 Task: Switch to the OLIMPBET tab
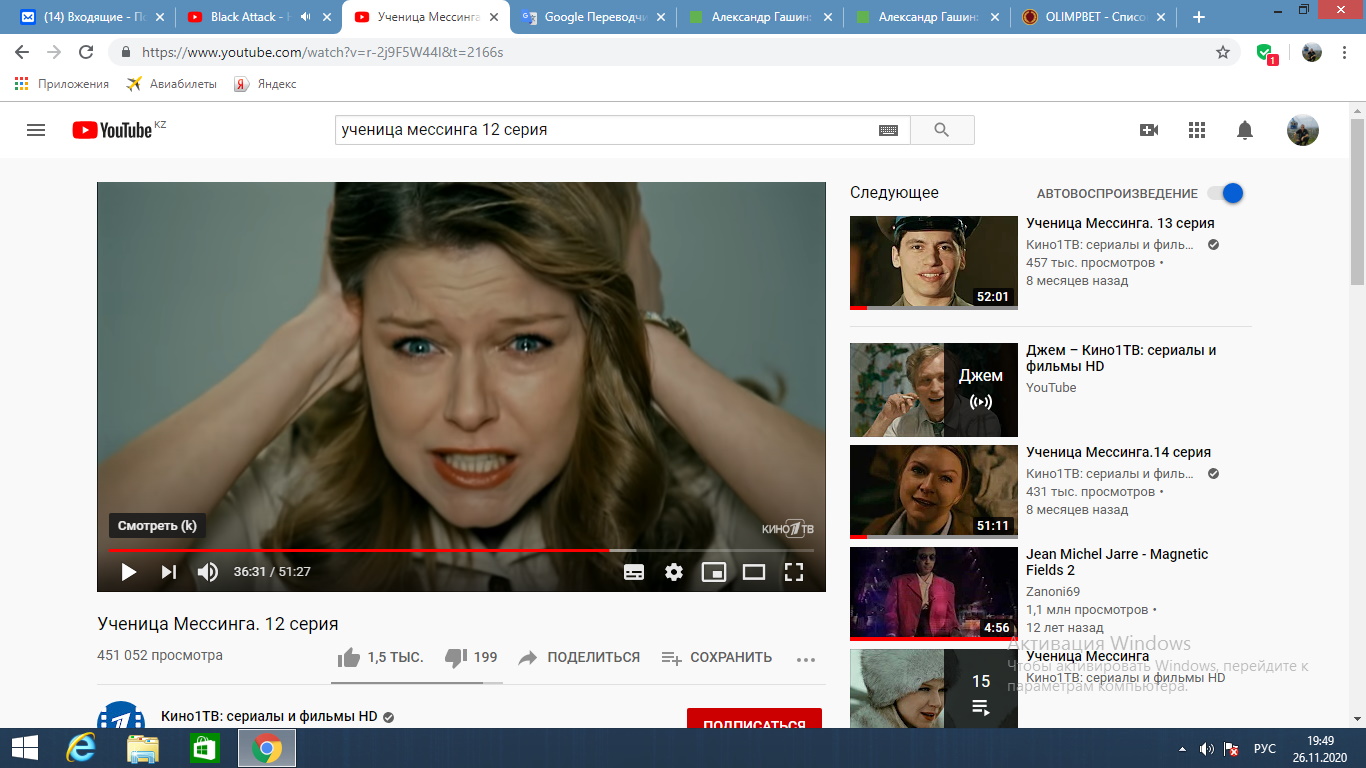pyautogui.click(x=1093, y=17)
